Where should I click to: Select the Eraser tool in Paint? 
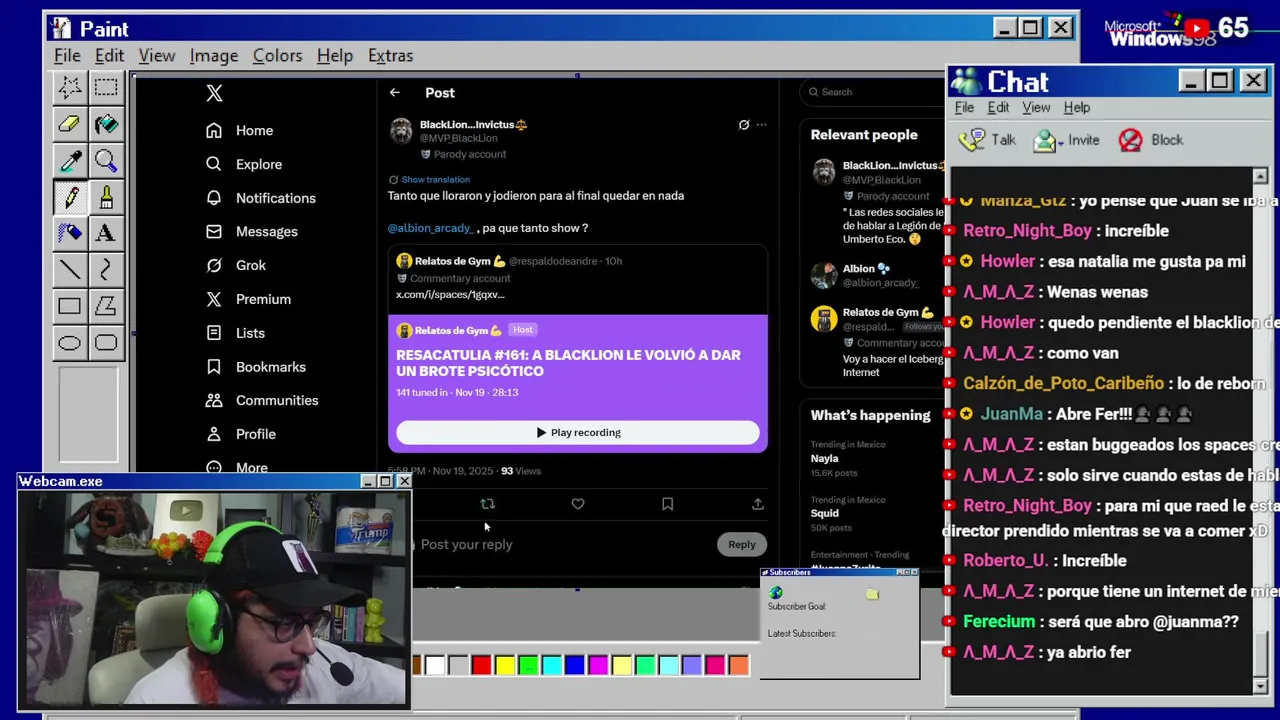pyautogui.click(x=69, y=125)
